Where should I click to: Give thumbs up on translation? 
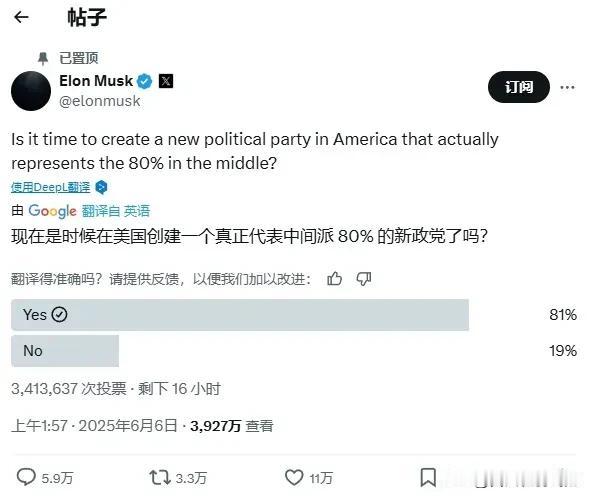pos(335,279)
